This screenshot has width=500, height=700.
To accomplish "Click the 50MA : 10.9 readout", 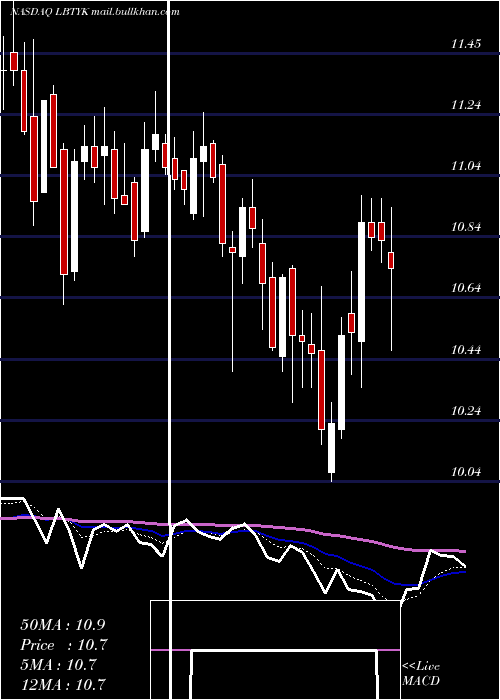I will coord(63,625).
